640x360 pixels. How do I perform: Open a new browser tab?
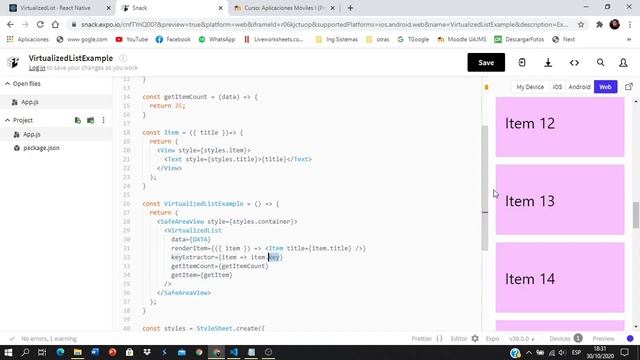(x=350, y=8)
